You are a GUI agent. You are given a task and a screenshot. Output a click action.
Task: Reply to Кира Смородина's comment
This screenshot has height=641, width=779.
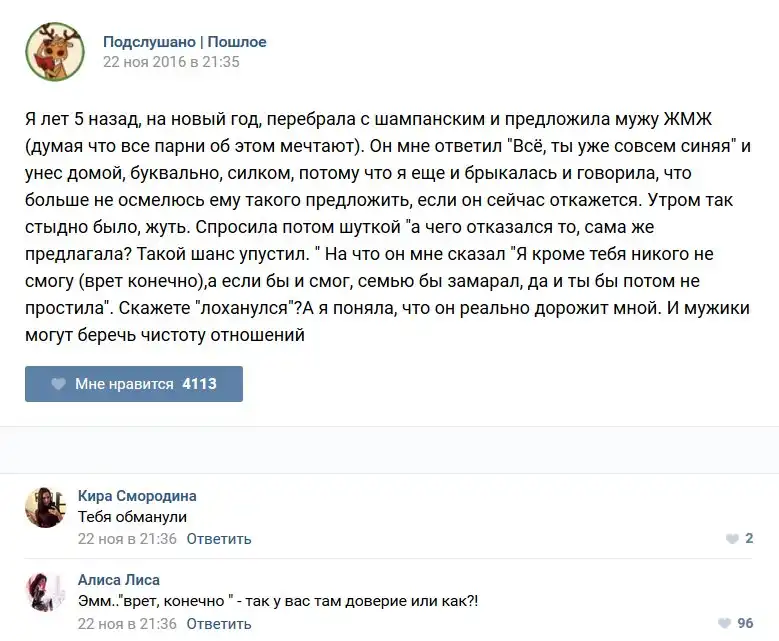pyautogui.click(x=218, y=539)
